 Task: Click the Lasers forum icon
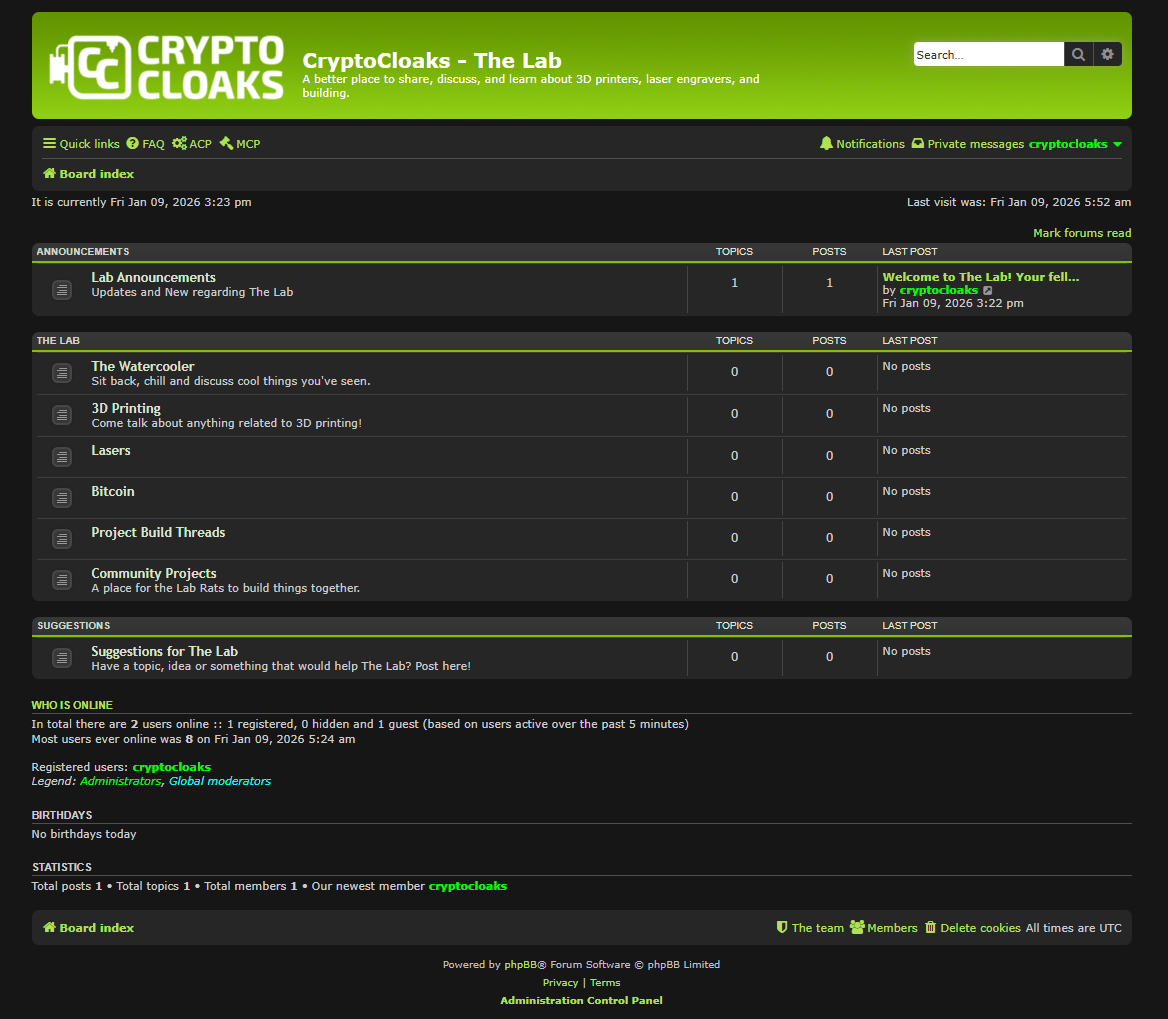(62, 457)
